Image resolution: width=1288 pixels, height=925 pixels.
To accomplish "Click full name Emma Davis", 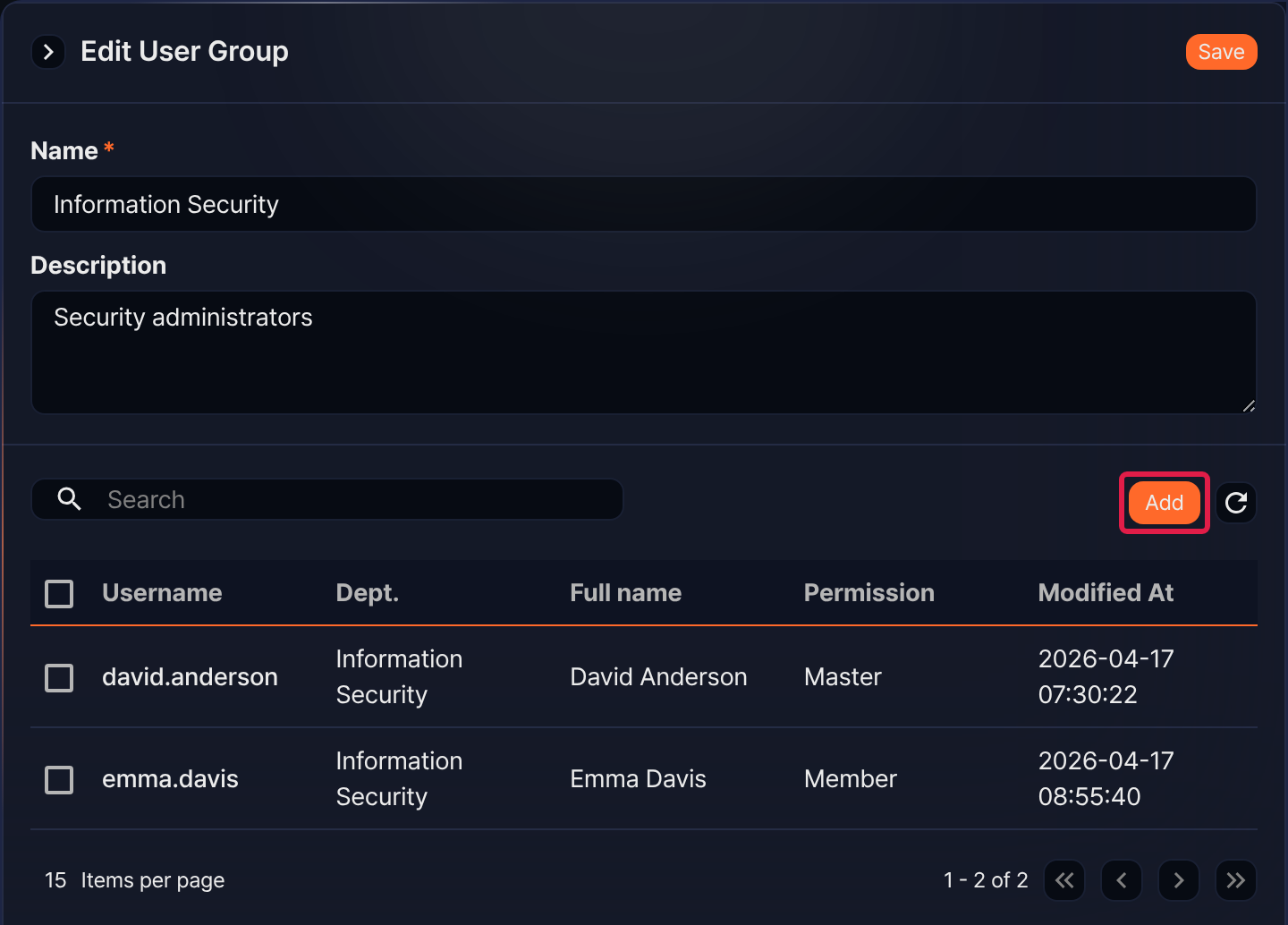I will pyautogui.click(x=638, y=779).
